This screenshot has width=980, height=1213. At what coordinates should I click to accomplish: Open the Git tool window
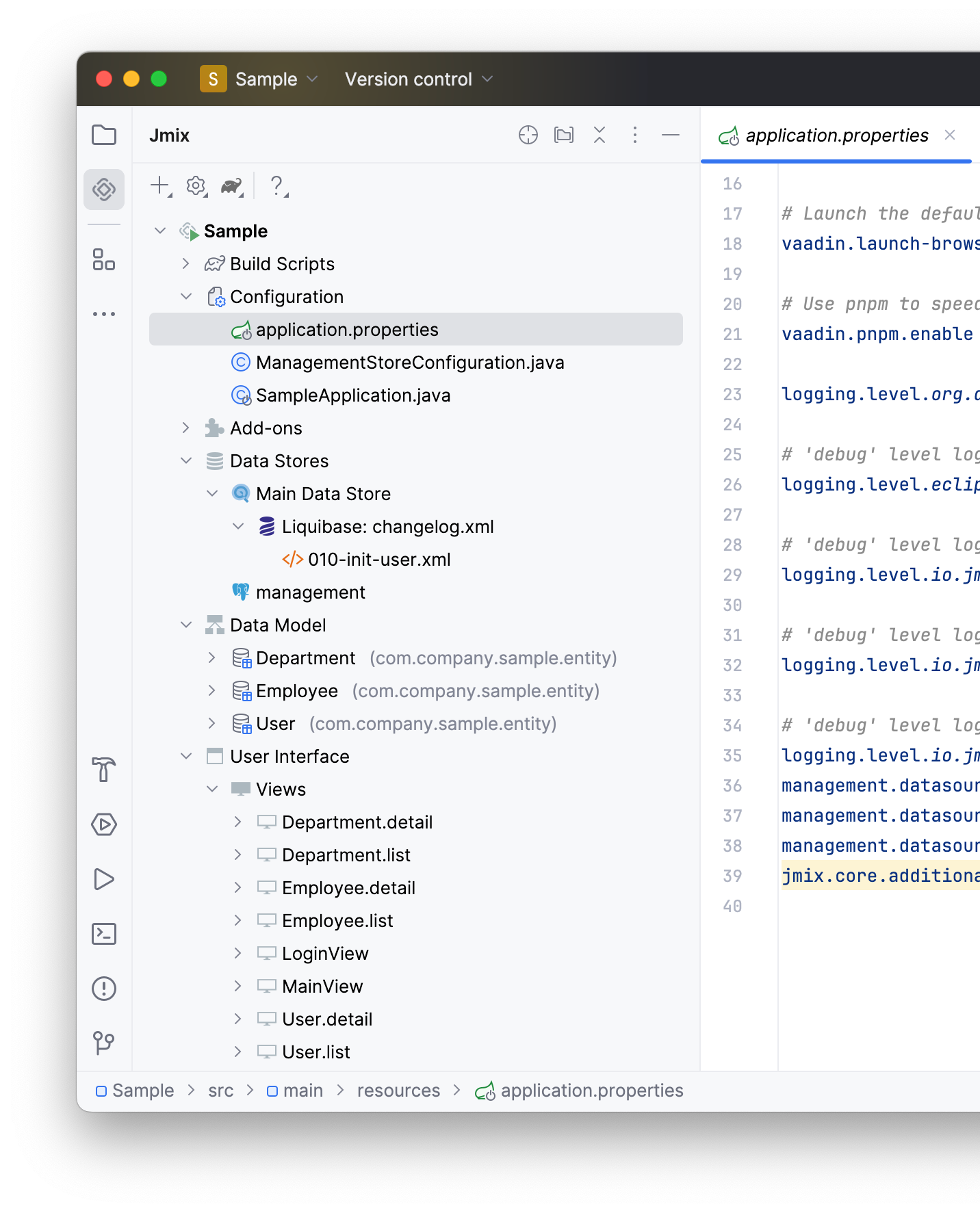[x=104, y=1043]
